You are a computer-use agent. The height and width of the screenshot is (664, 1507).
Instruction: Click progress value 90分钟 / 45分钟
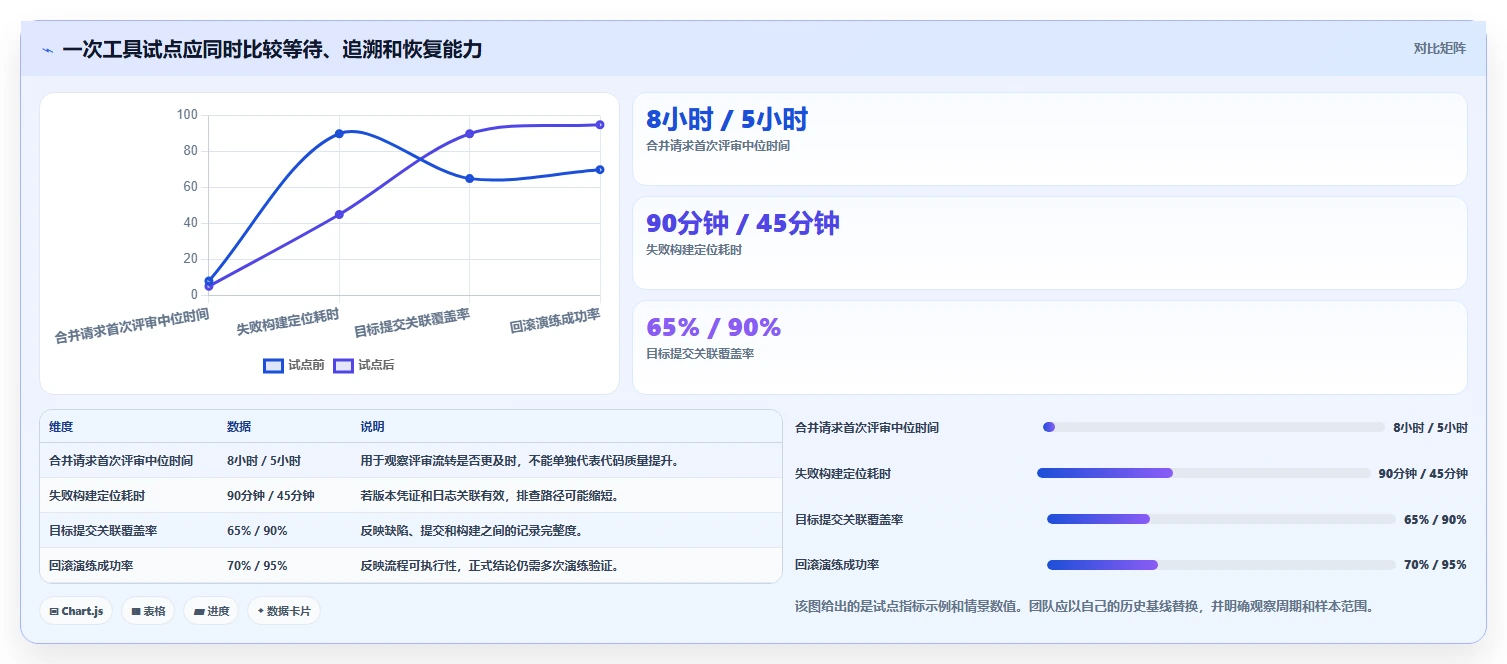coord(1423,474)
